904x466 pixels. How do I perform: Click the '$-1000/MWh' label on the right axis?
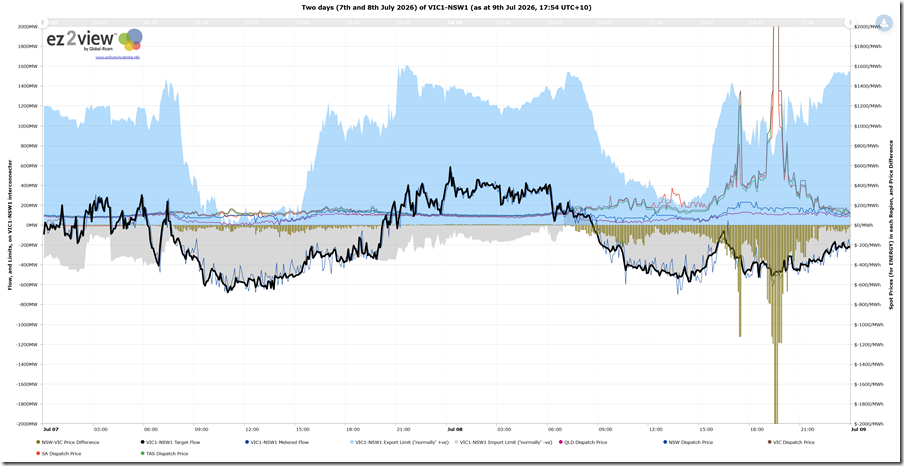click(x=869, y=325)
